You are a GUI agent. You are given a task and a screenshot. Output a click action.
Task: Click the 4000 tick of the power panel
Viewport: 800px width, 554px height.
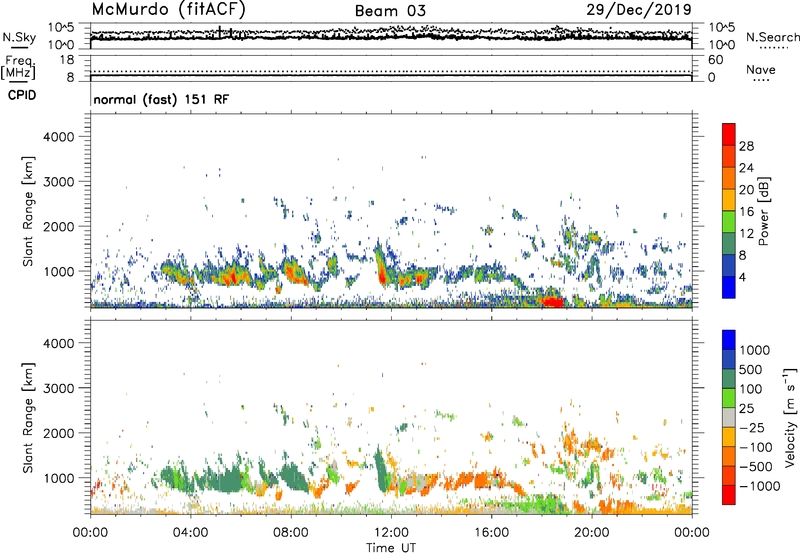point(58,137)
